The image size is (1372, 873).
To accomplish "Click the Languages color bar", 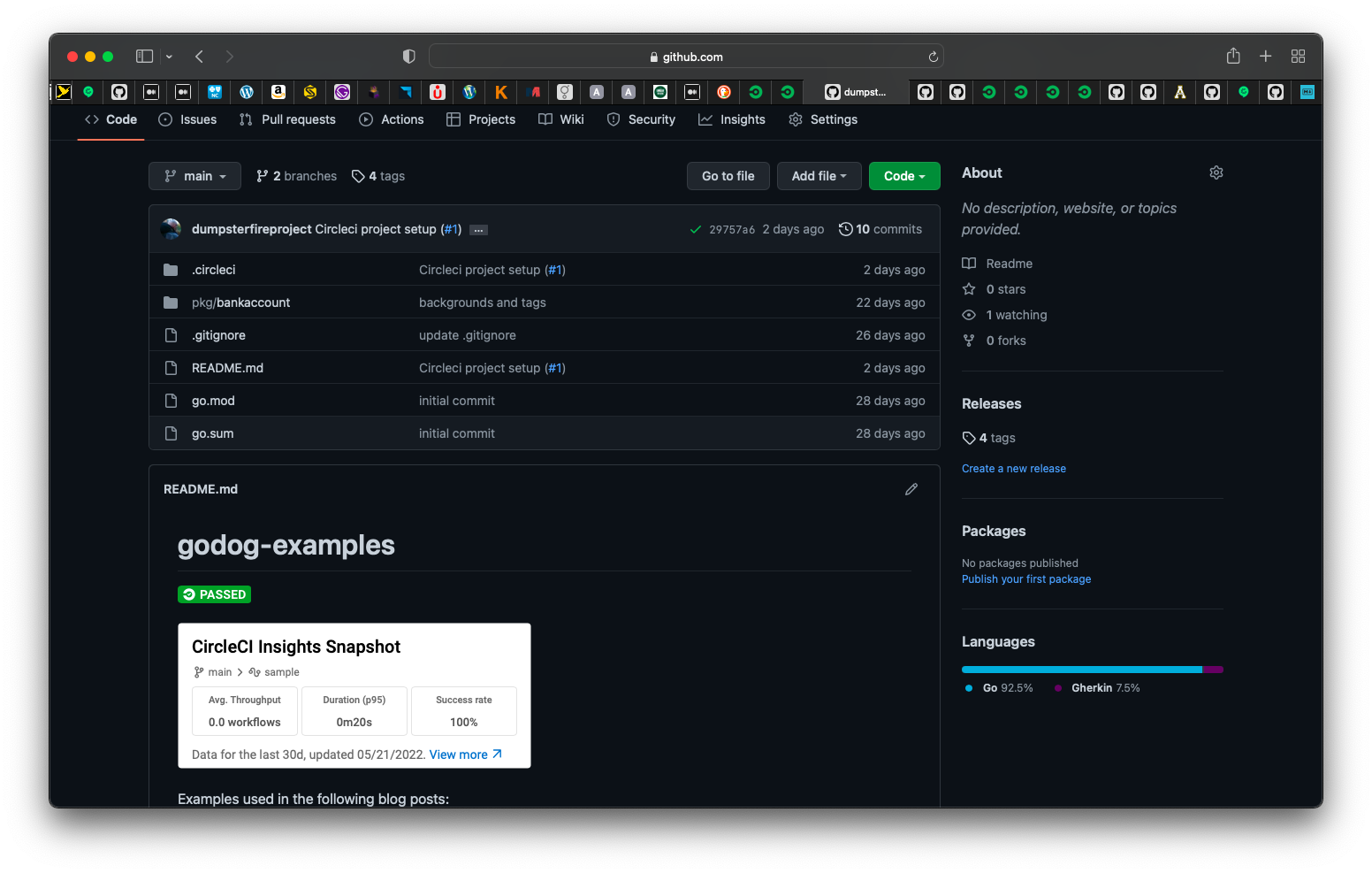I will 1093,670.
